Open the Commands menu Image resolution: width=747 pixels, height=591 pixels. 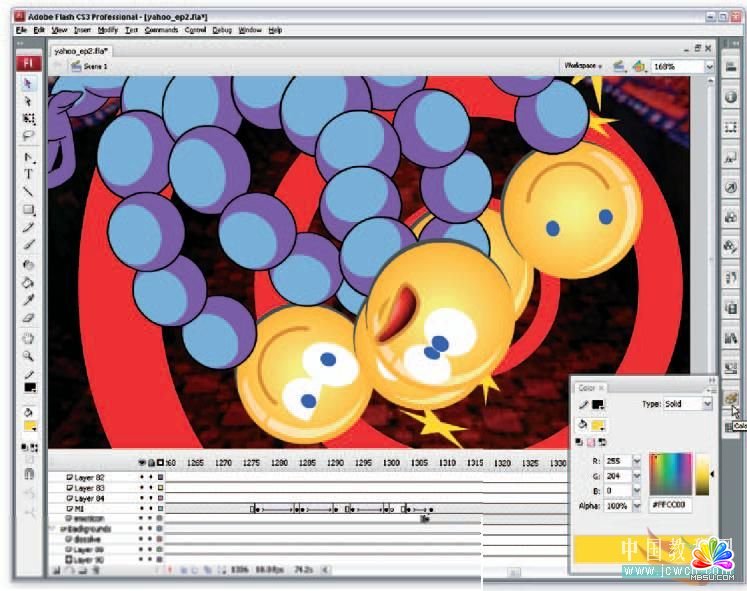tap(161, 30)
